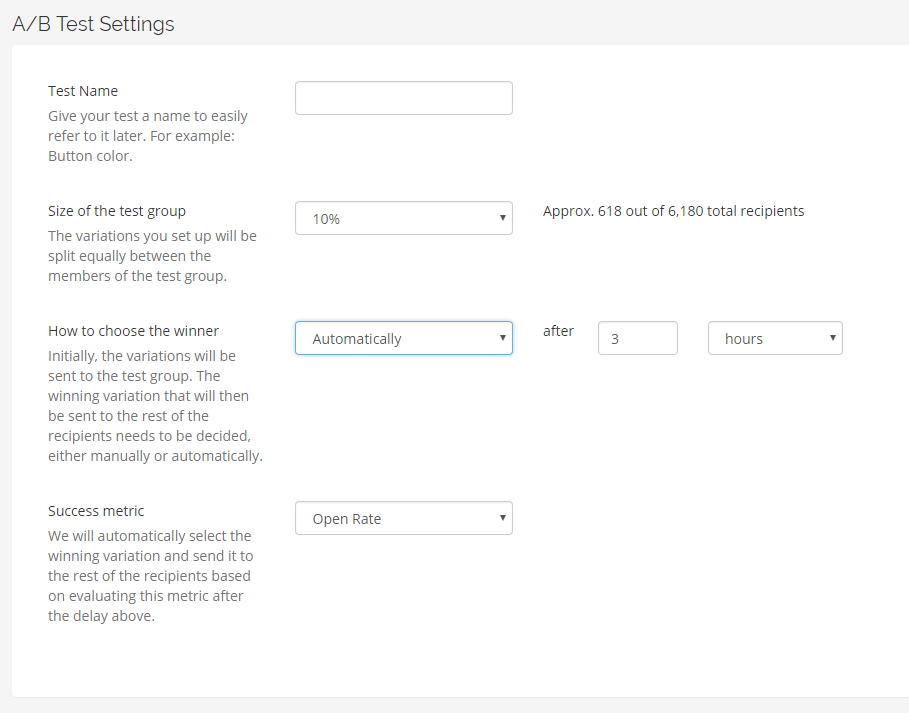Click the success metric explanation paragraph
This screenshot has width=909, height=713.
pos(151,576)
